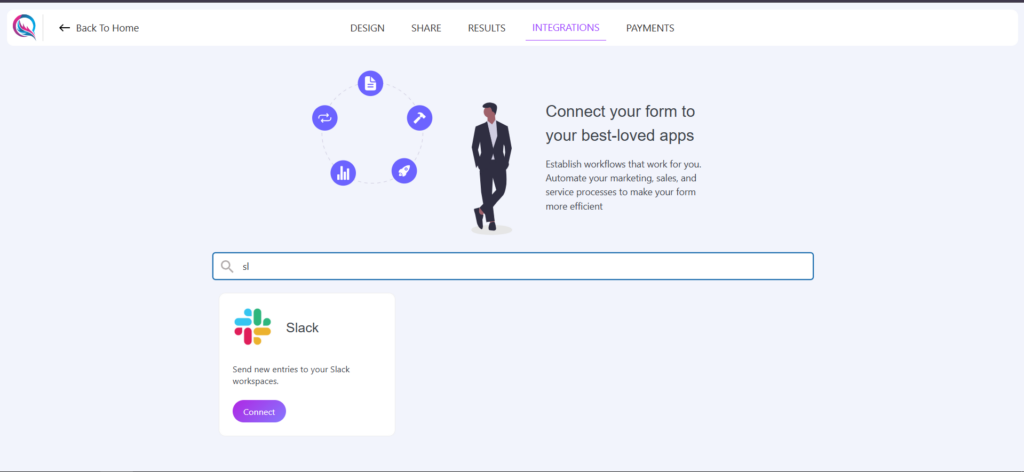The image size is (1024, 472).
Task: Click the 'Connect your form to your best-loved apps' heading
Action: (x=620, y=123)
